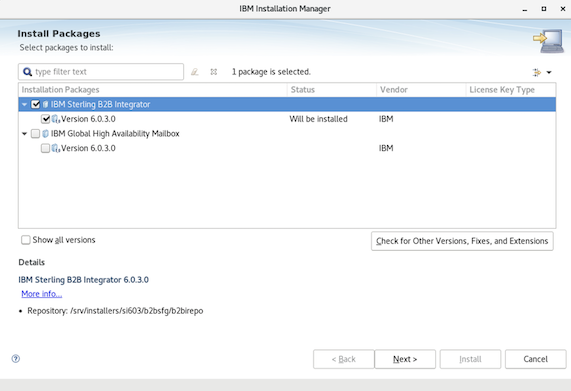Screen dimensions: 571x391
Task: Select the IBM Sterling B2B Integrator row label
Action: point(100,104)
